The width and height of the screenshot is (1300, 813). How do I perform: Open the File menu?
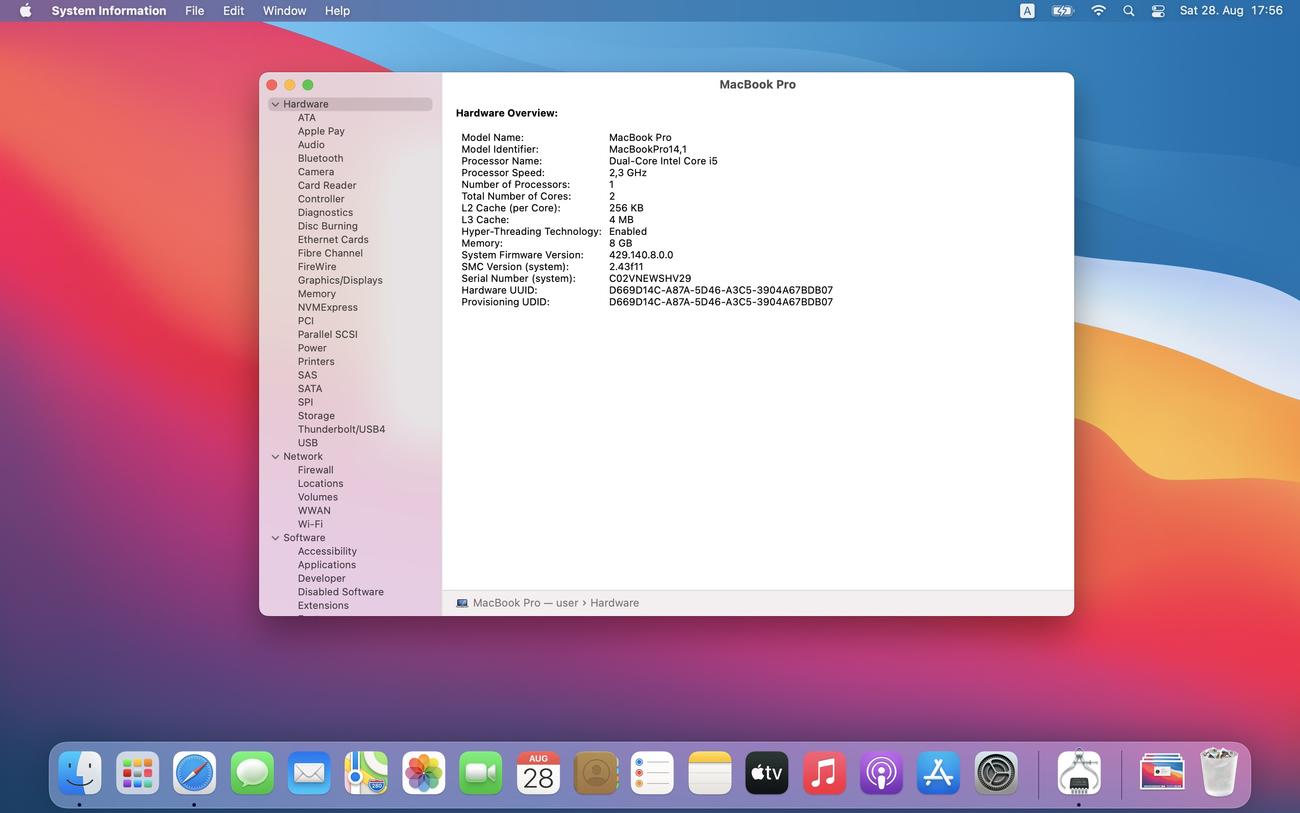coord(195,11)
